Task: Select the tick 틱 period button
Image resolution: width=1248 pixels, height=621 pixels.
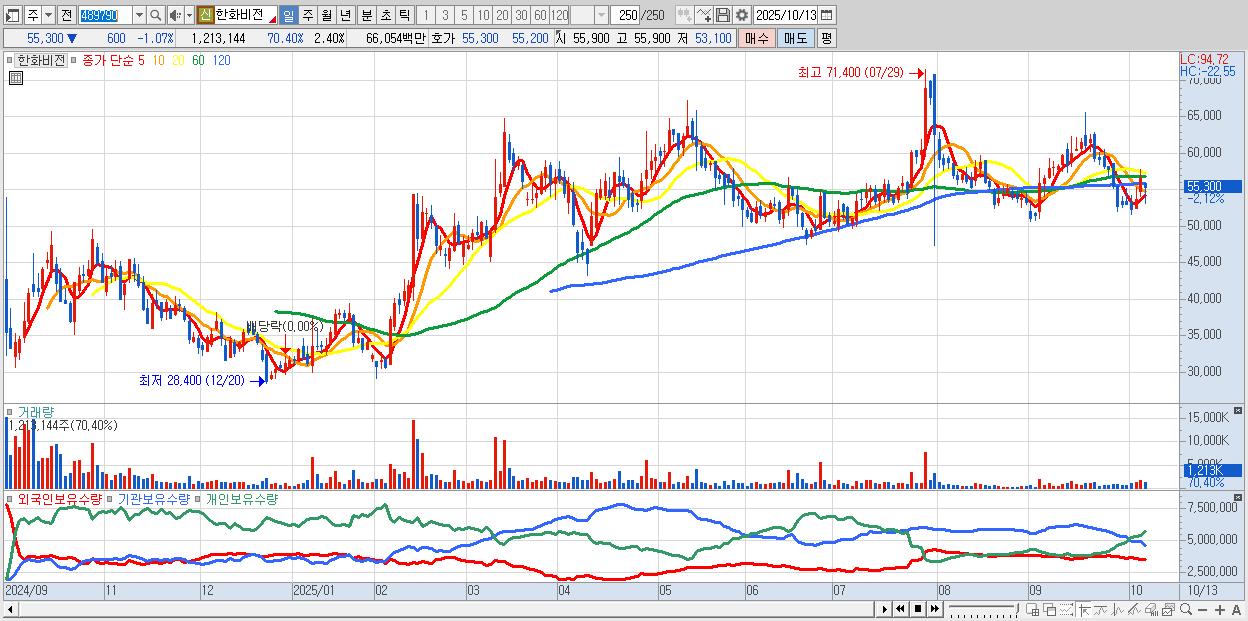Action: pos(404,15)
